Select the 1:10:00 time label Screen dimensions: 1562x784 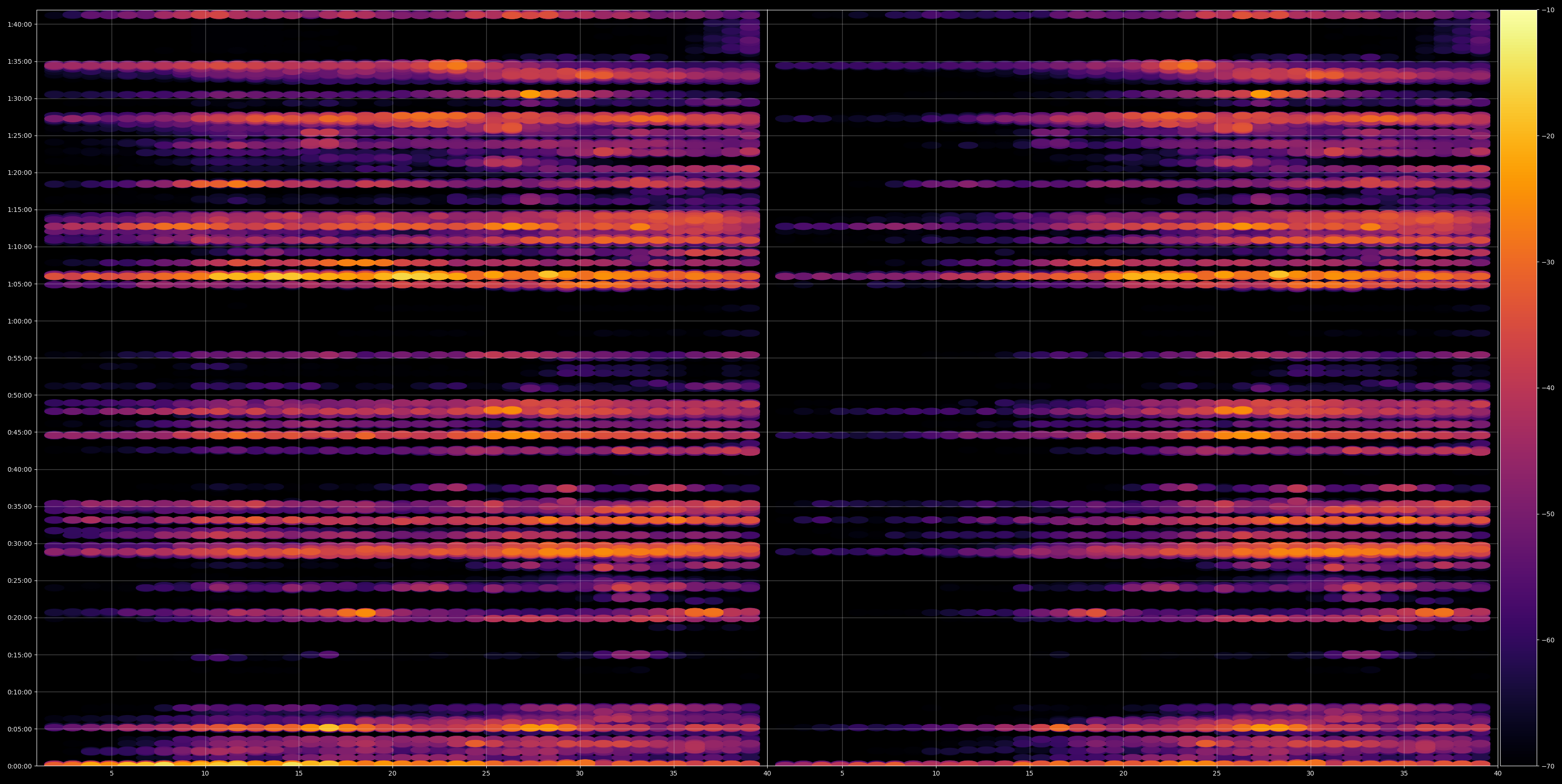19,247
